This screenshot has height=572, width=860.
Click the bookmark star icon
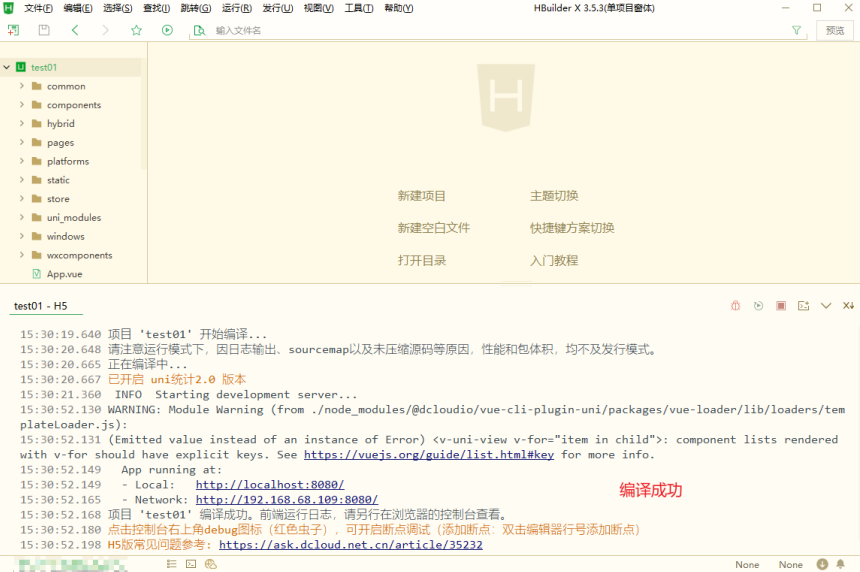(136, 30)
